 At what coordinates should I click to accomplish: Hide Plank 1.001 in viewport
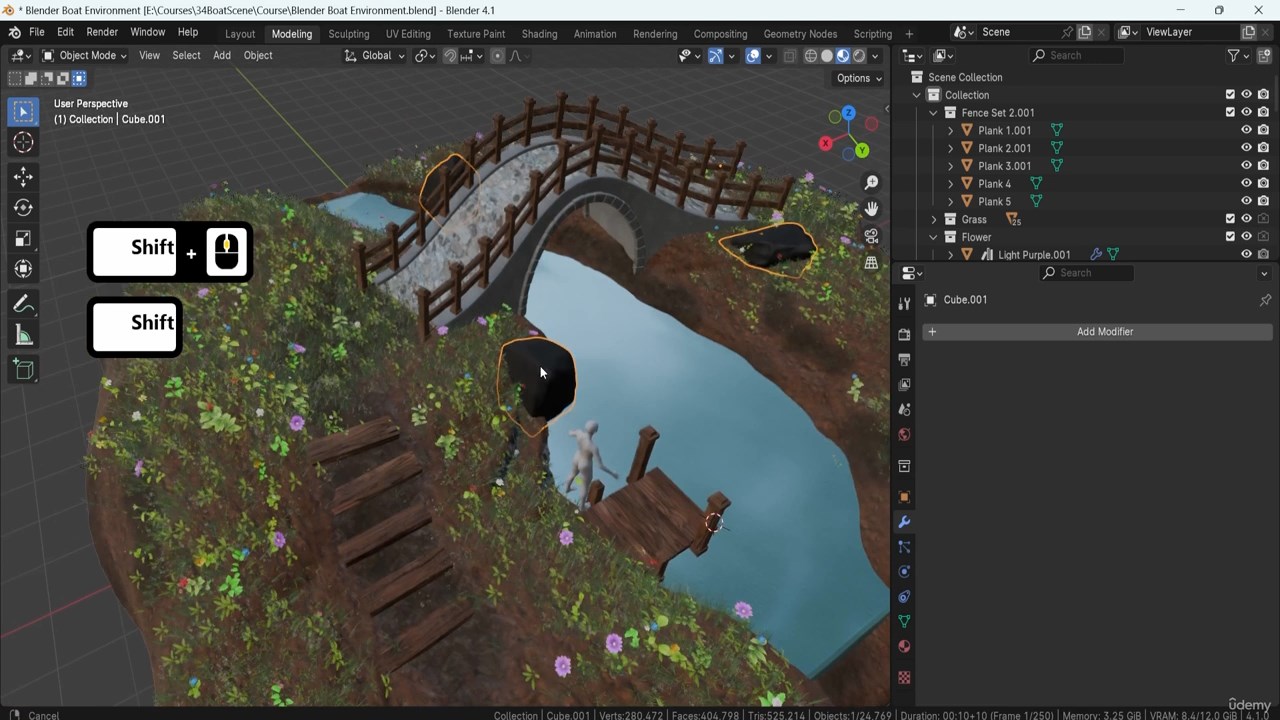coord(1246,130)
